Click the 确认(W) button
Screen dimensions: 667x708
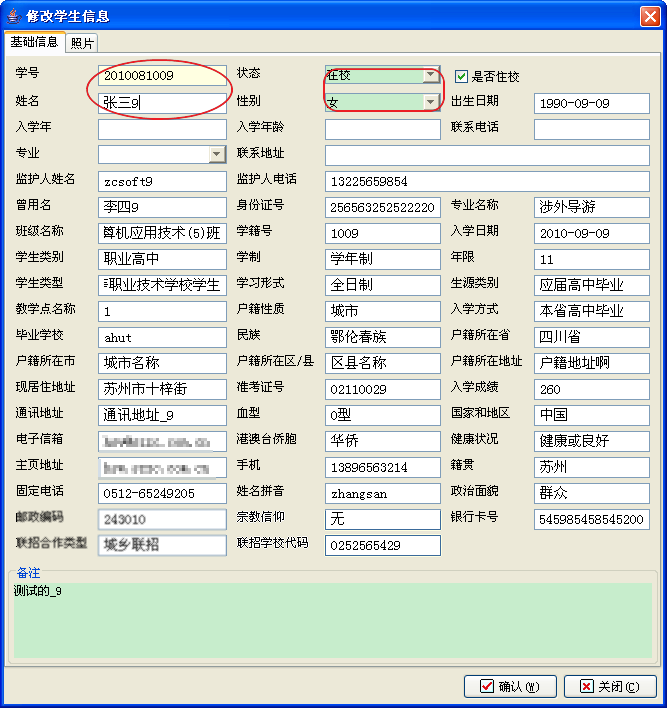click(x=510, y=686)
